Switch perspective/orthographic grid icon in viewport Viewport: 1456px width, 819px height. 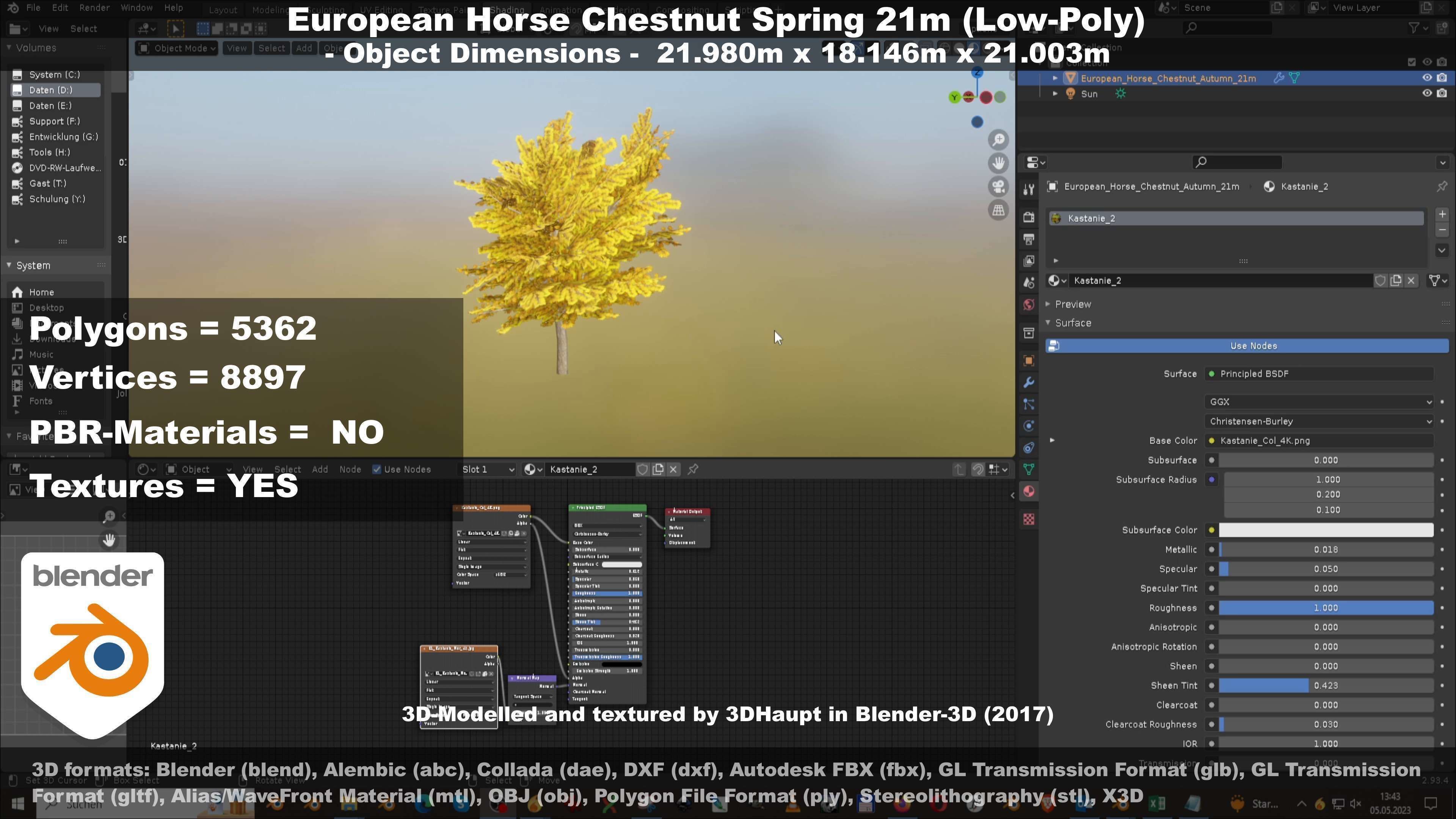(999, 210)
